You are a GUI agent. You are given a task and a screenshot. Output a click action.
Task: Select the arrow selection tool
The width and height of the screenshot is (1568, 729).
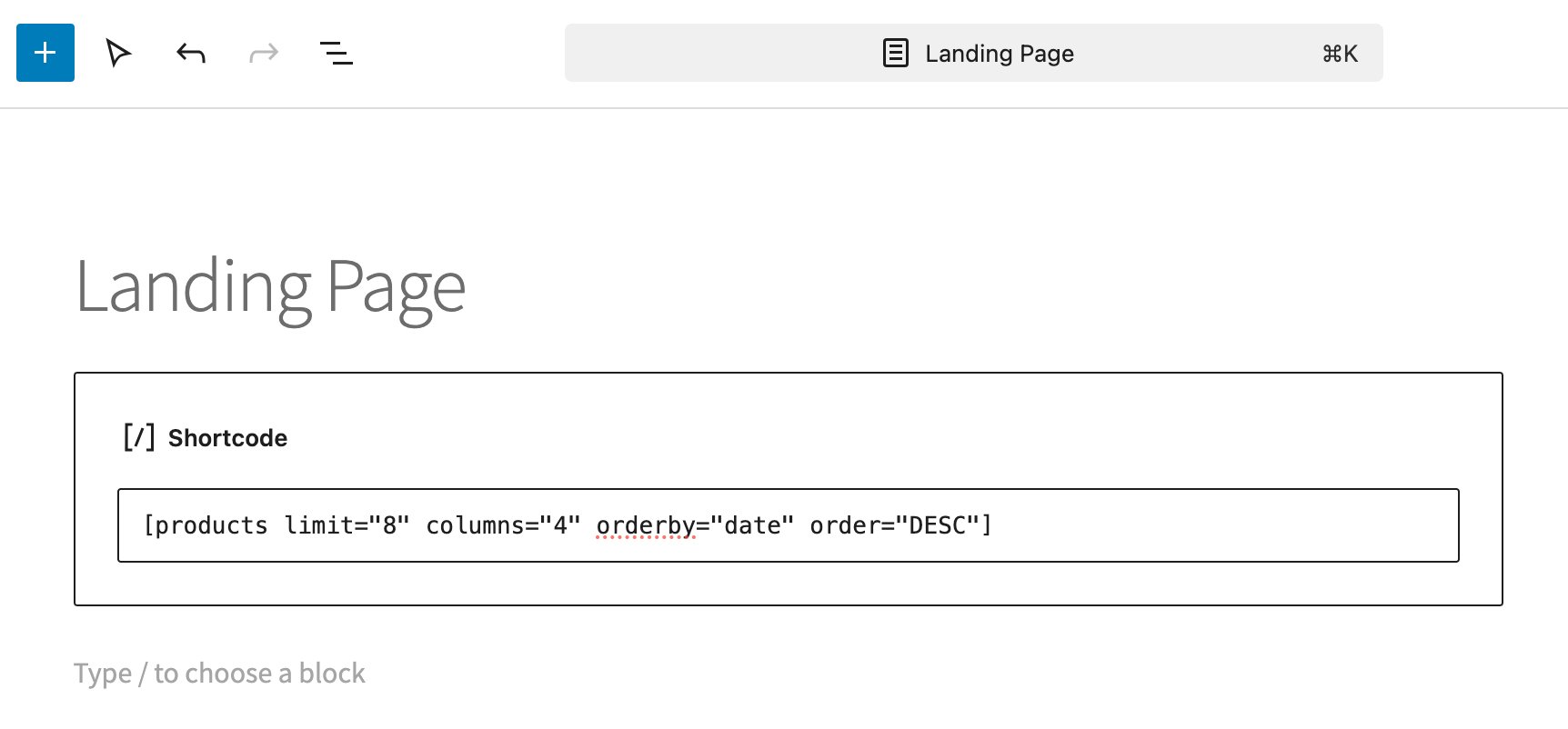point(118,53)
